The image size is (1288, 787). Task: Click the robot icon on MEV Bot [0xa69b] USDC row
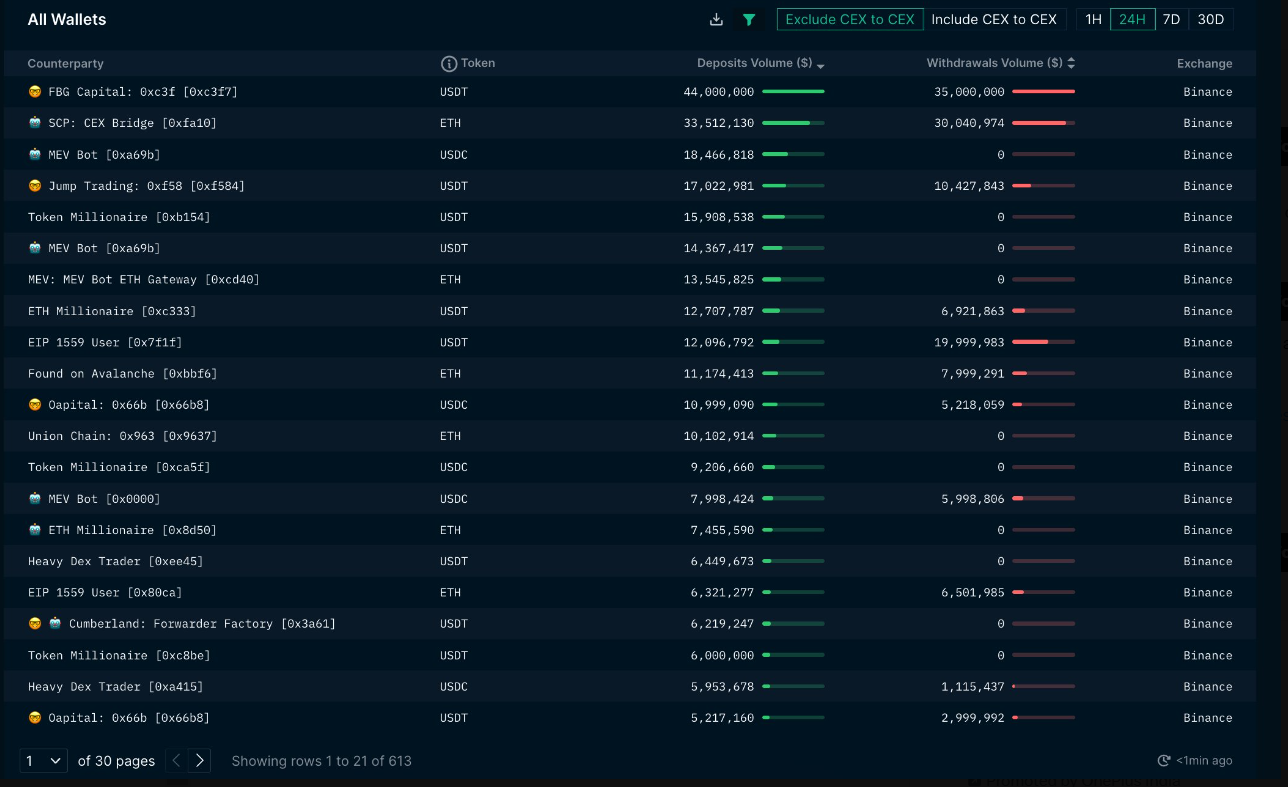coord(35,155)
